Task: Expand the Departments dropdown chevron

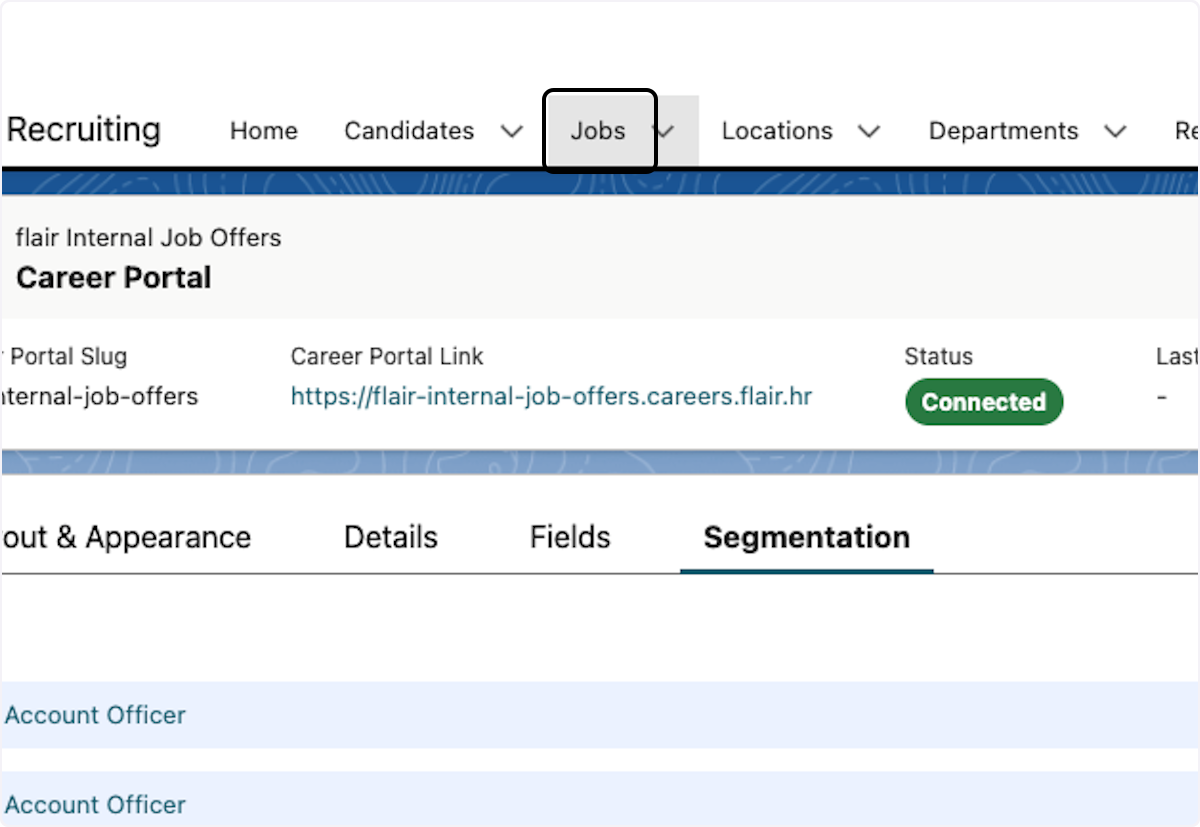Action: pos(1115,131)
